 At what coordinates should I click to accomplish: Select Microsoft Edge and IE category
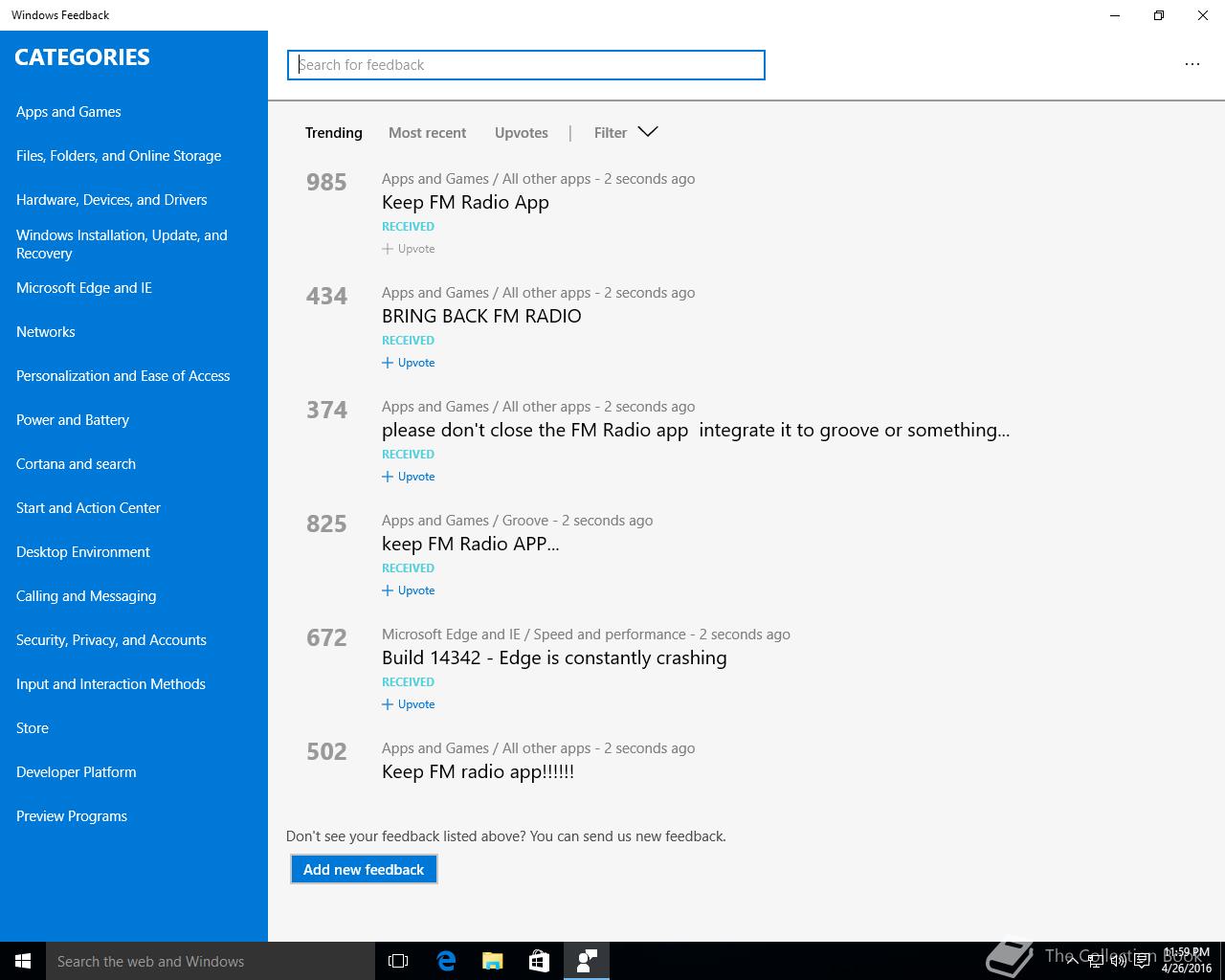84,288
